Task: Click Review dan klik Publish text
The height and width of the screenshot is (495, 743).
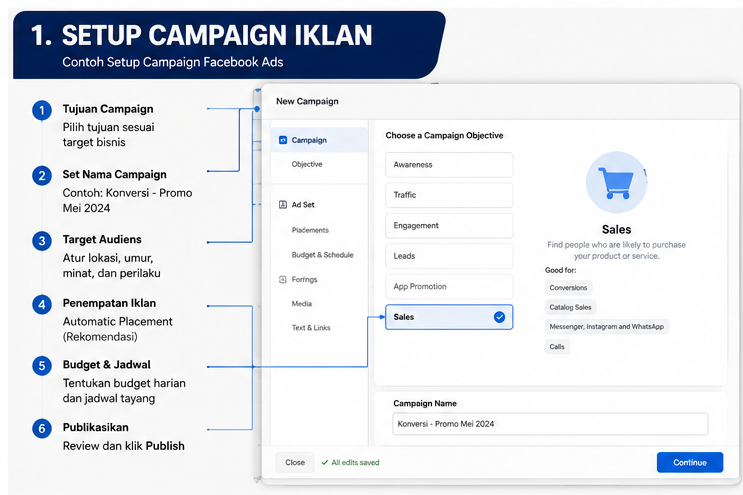Action: click(124, 446)
